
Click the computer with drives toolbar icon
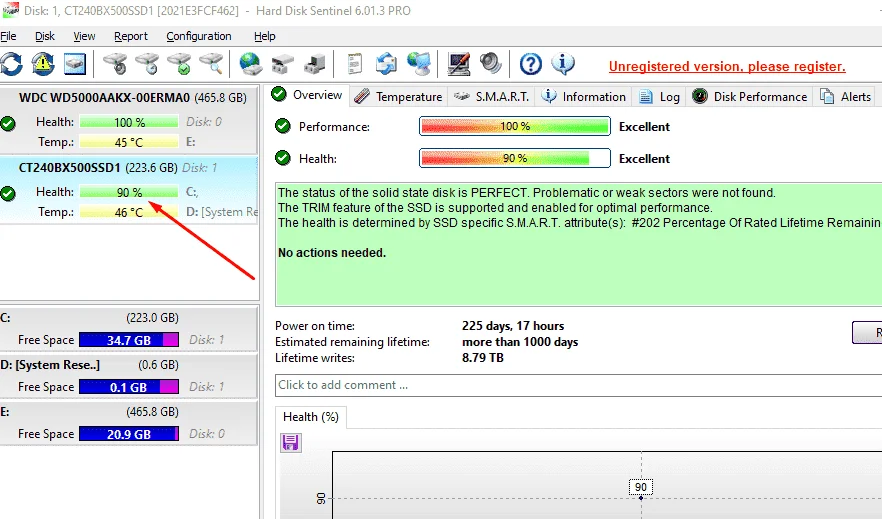[314, 64]
